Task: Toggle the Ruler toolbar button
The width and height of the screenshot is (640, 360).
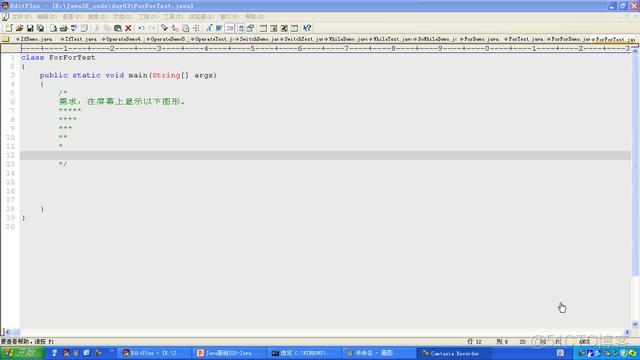Action: coord(240,28)
